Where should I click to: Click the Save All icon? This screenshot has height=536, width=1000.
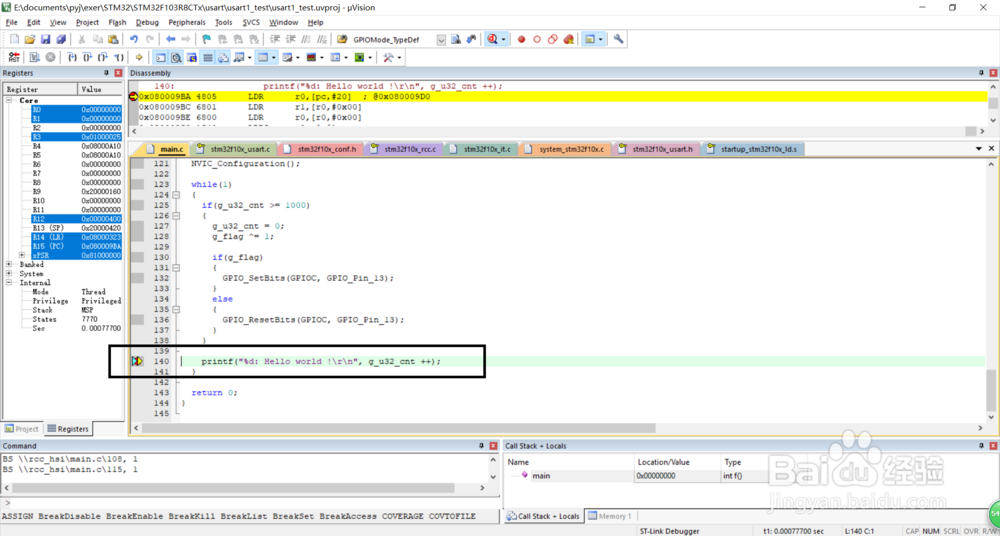pos(61,40)
